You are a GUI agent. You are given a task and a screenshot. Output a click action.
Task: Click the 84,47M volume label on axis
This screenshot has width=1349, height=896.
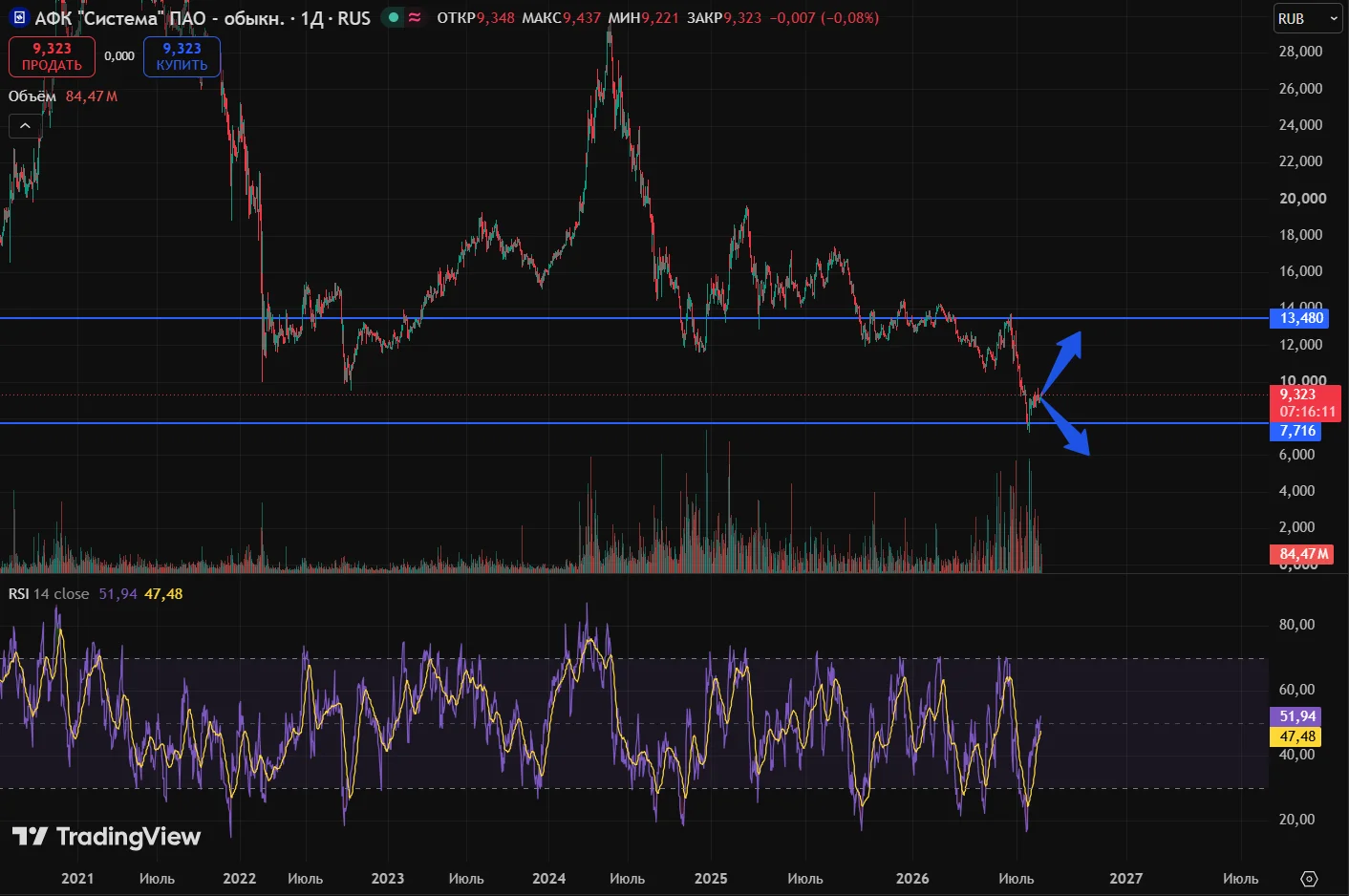[x=1303, y=554]
